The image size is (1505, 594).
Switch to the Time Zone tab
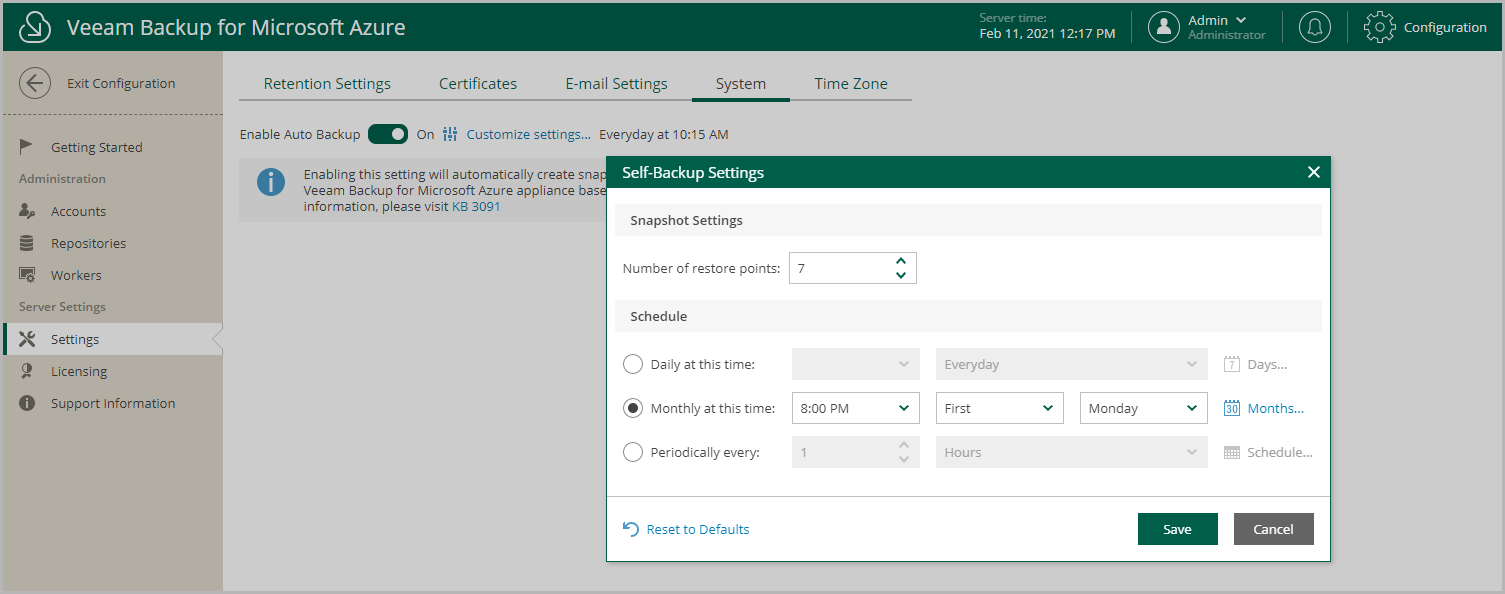click(x=851, y=84)
